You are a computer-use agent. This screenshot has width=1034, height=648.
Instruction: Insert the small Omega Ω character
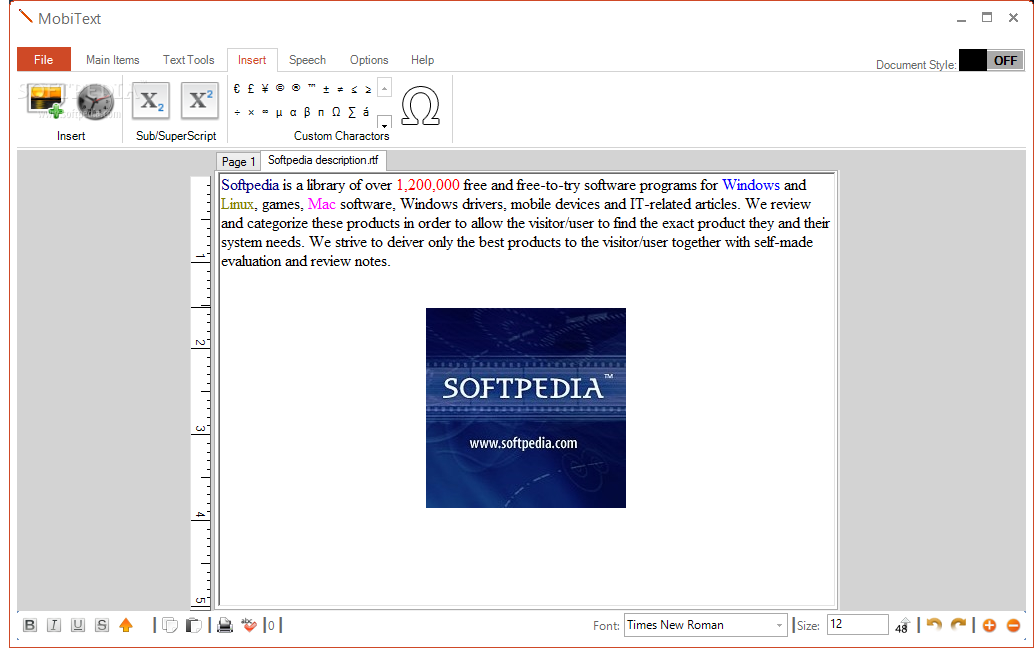coord(336,112)
